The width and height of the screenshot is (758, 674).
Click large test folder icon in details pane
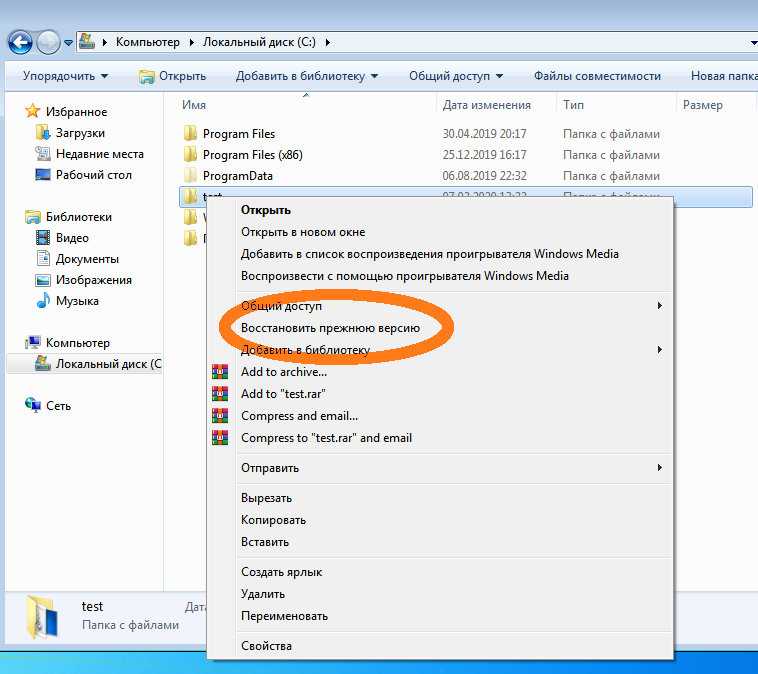click(x=42, y=616)
